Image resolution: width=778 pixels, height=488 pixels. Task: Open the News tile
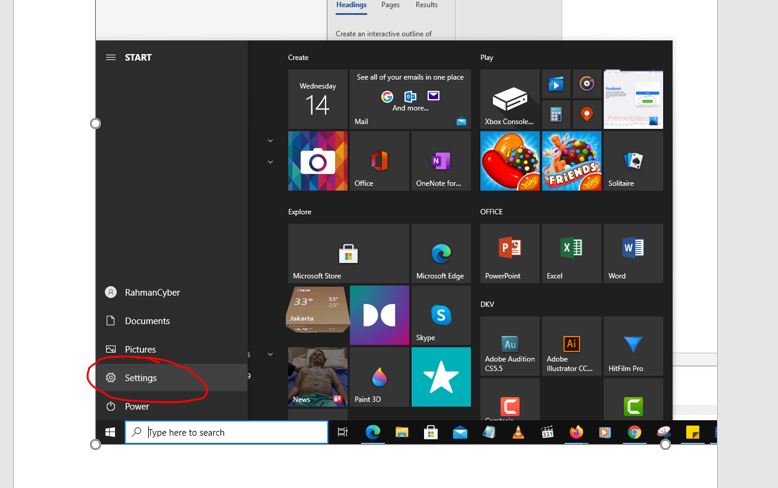point(318,377)
